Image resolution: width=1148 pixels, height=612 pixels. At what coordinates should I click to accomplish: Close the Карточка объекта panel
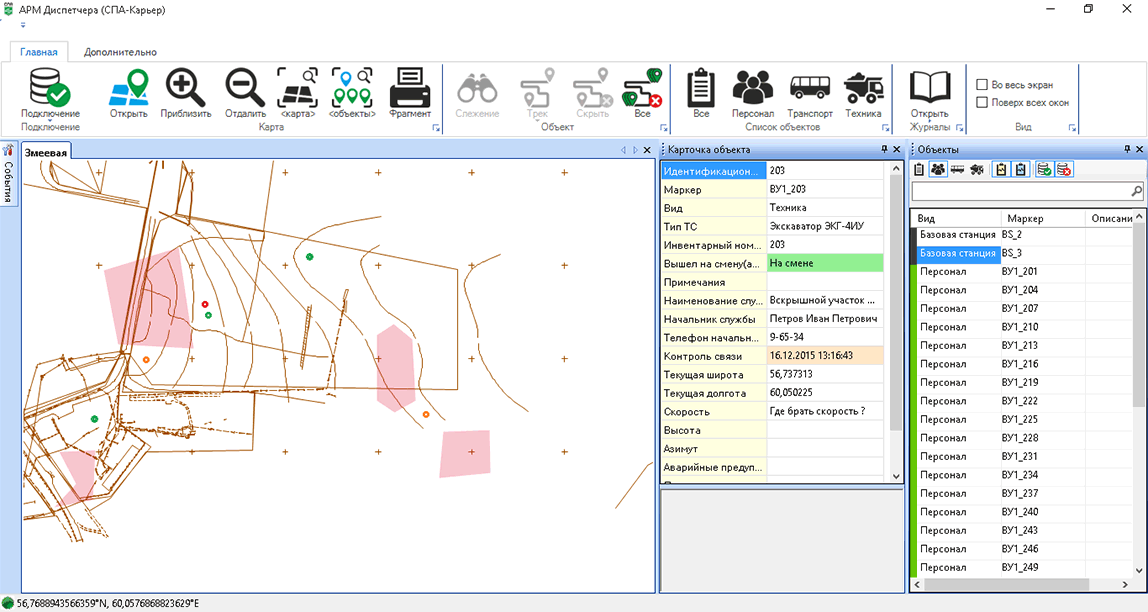pyautogui.click(x=897, y=149)
